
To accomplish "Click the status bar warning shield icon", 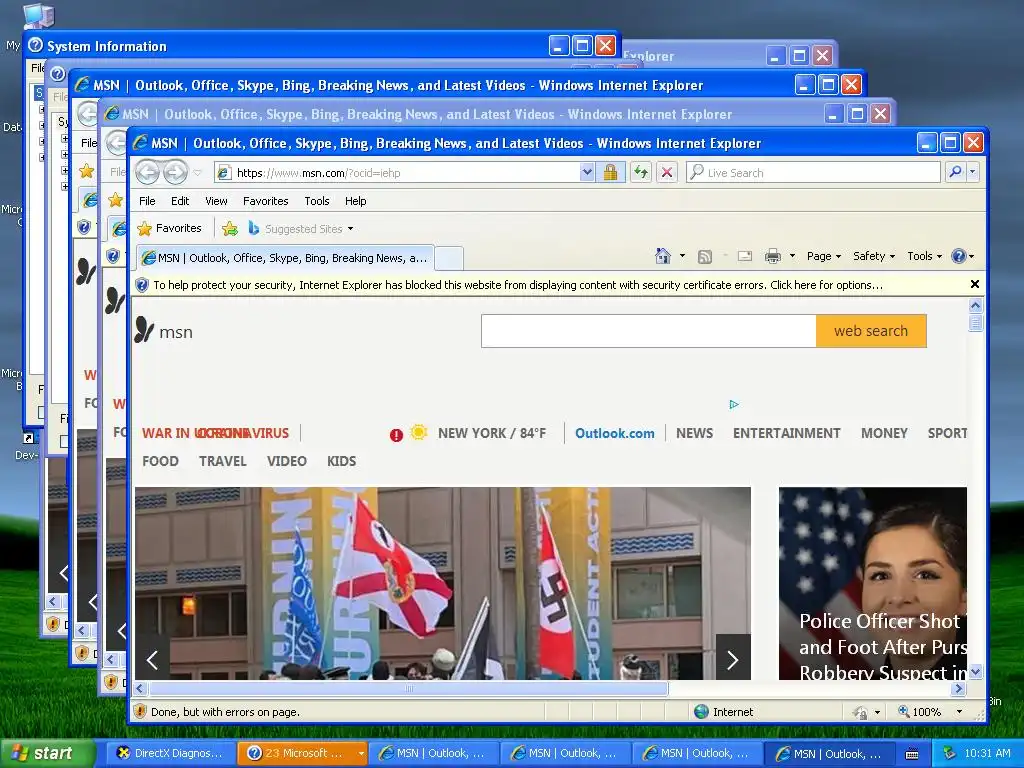I will click(140, 711).
